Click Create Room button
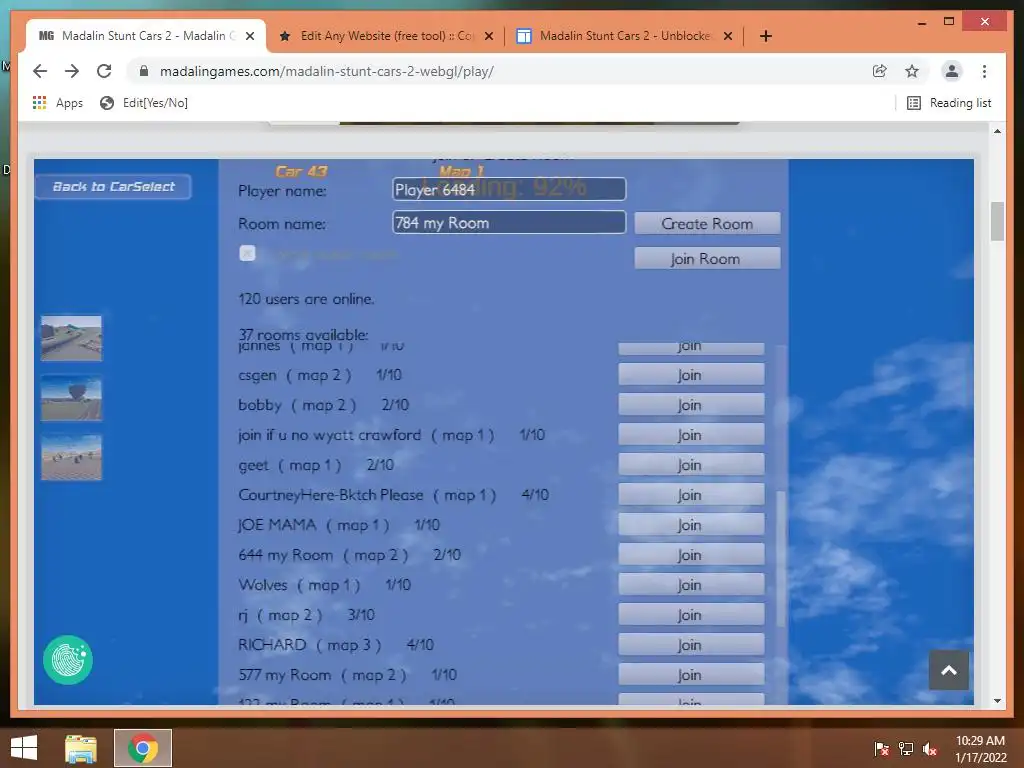 point(707,223)
